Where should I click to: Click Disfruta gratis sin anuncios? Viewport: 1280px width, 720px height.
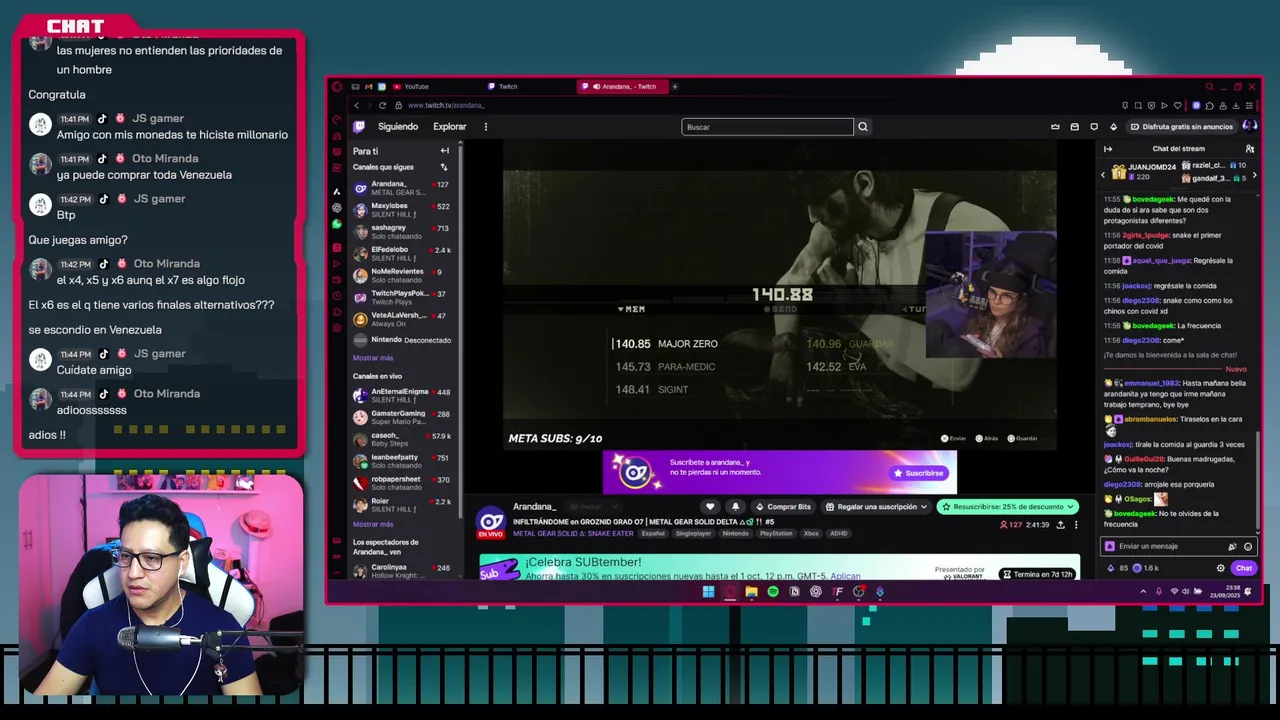[x=1181, y=127]
